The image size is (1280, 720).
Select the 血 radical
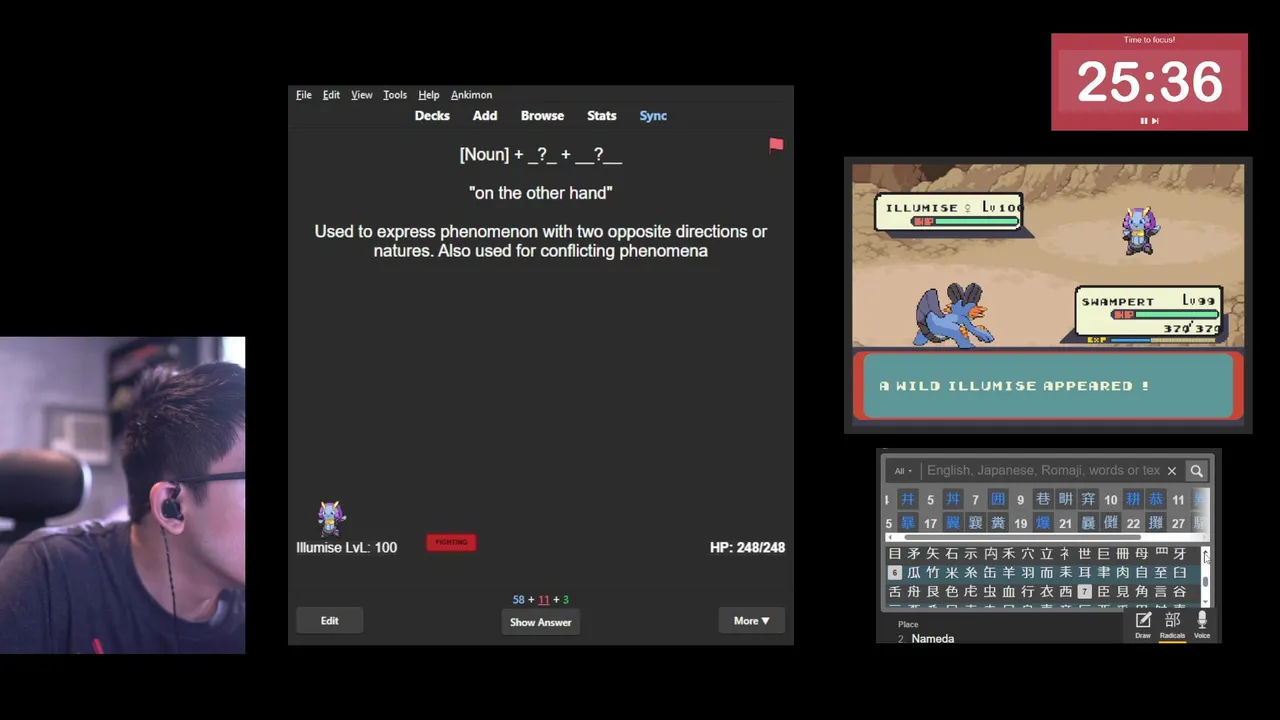(x=1009, y=592)
